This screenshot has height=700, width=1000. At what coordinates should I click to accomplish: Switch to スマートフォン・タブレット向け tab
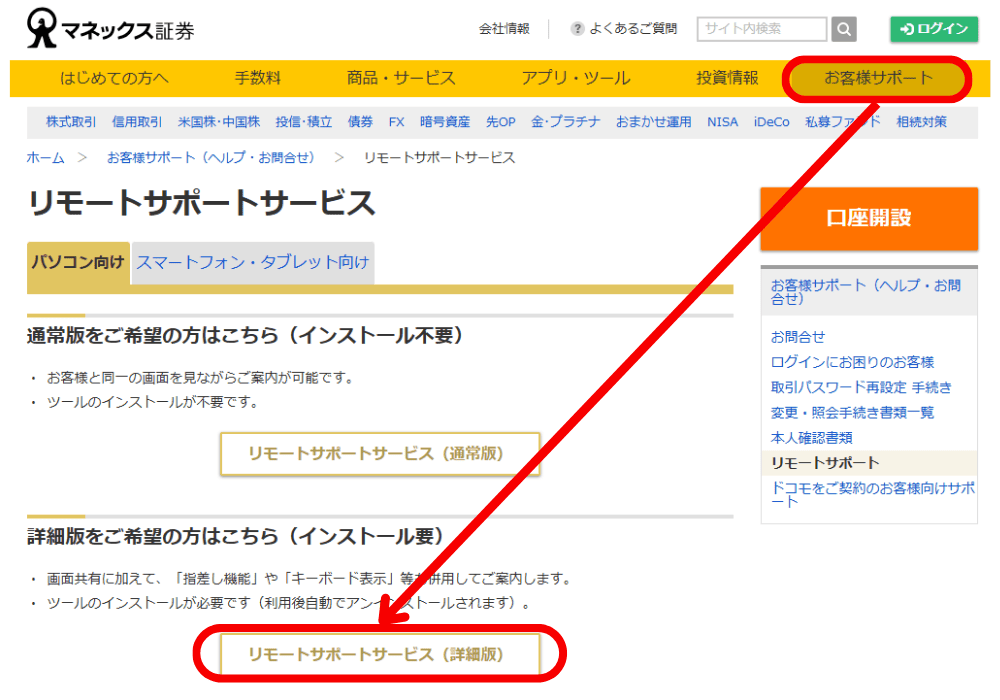(x=253, y=263)
